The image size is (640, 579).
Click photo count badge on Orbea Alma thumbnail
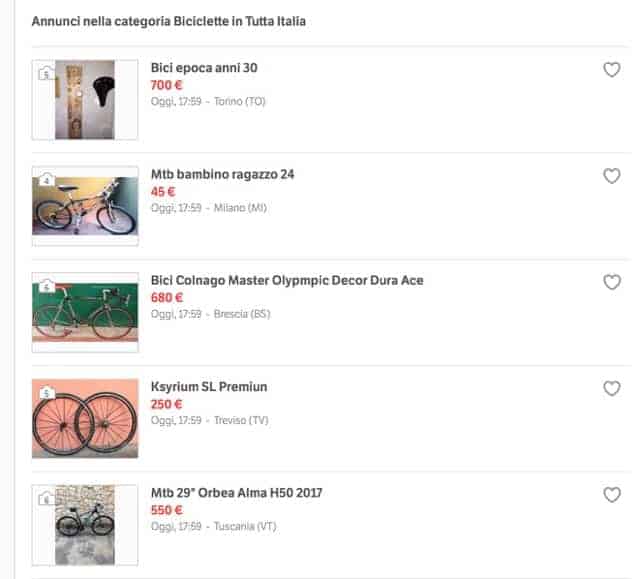point(45,499)
